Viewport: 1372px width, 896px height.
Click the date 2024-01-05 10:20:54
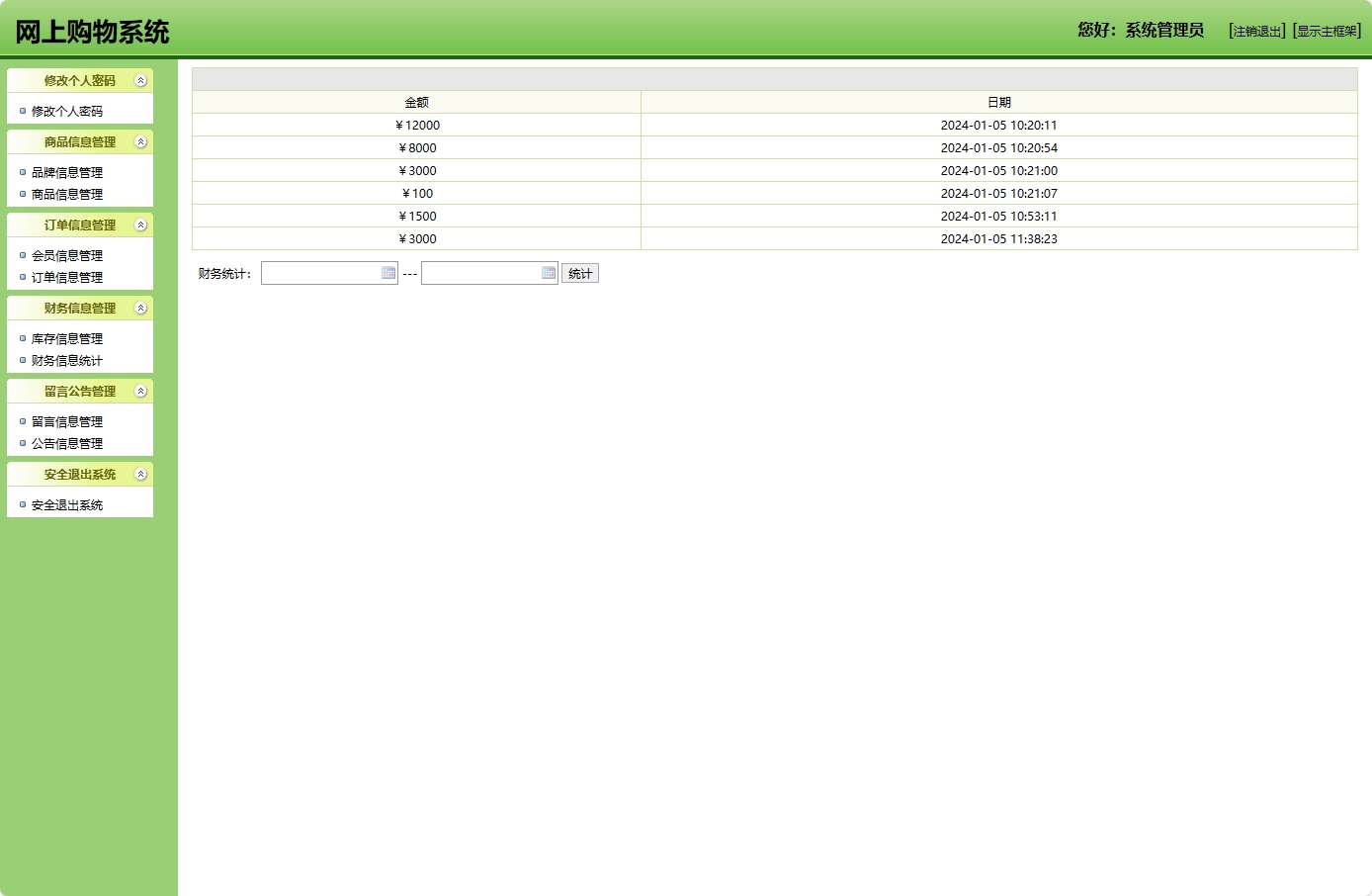(x=999, y=148)
